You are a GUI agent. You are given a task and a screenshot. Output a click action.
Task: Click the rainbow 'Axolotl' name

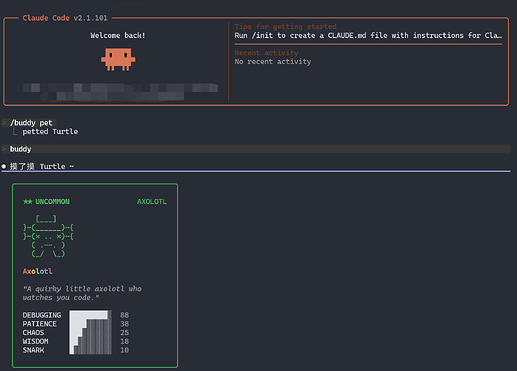coord(37,271)
